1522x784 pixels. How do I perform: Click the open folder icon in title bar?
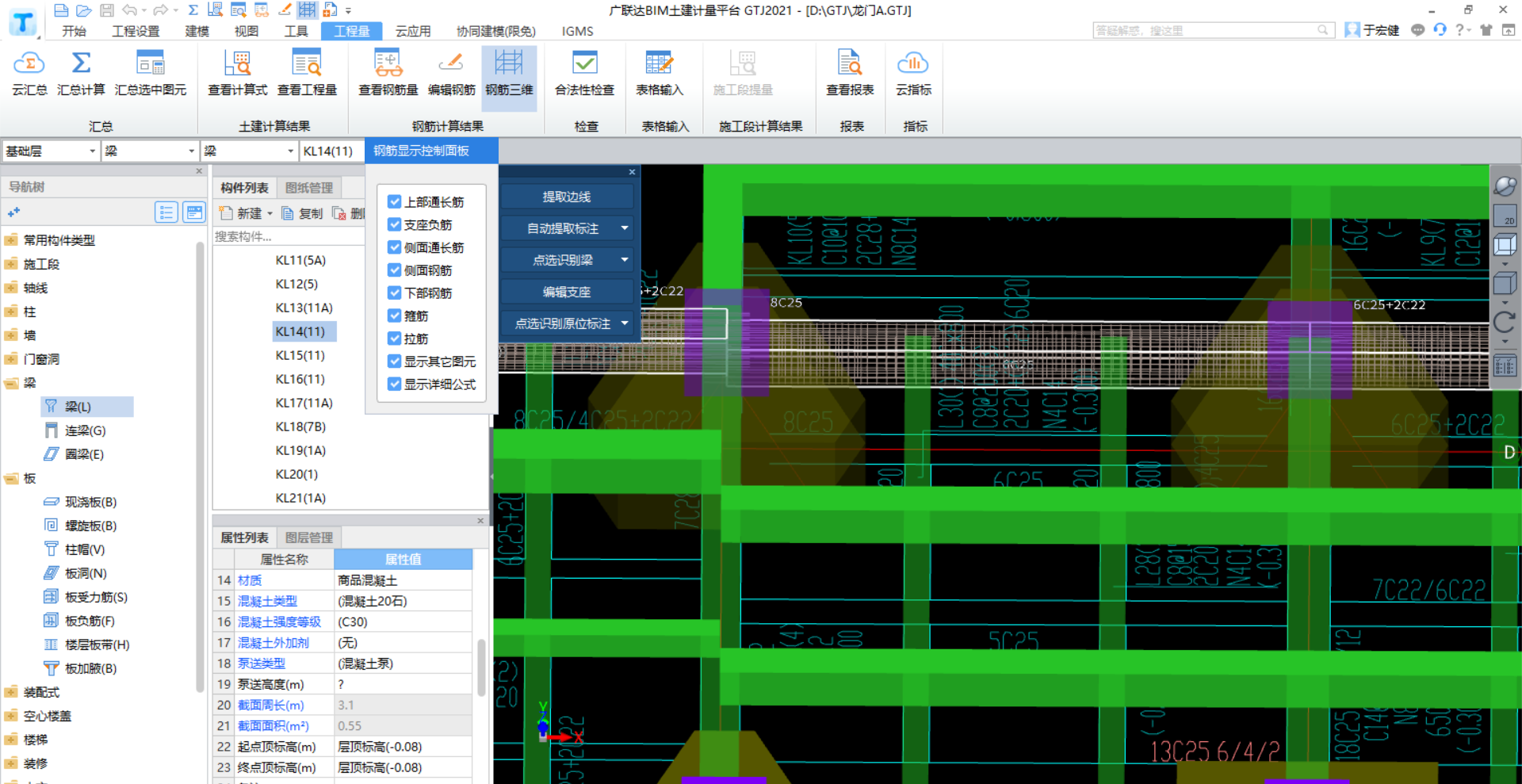tap(84, 10)
